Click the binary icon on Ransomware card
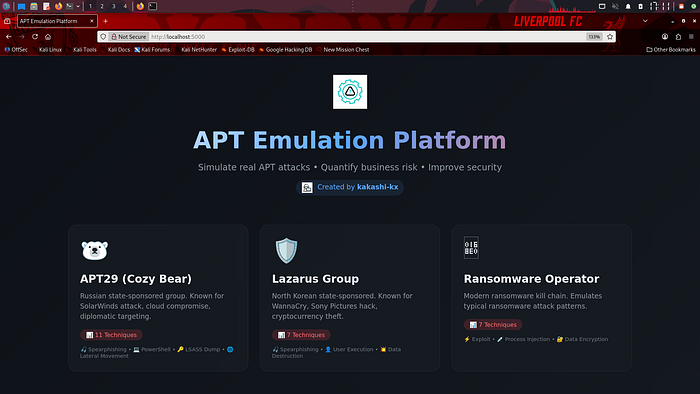This screenshot has width=700, height=394. click(471, 248)
